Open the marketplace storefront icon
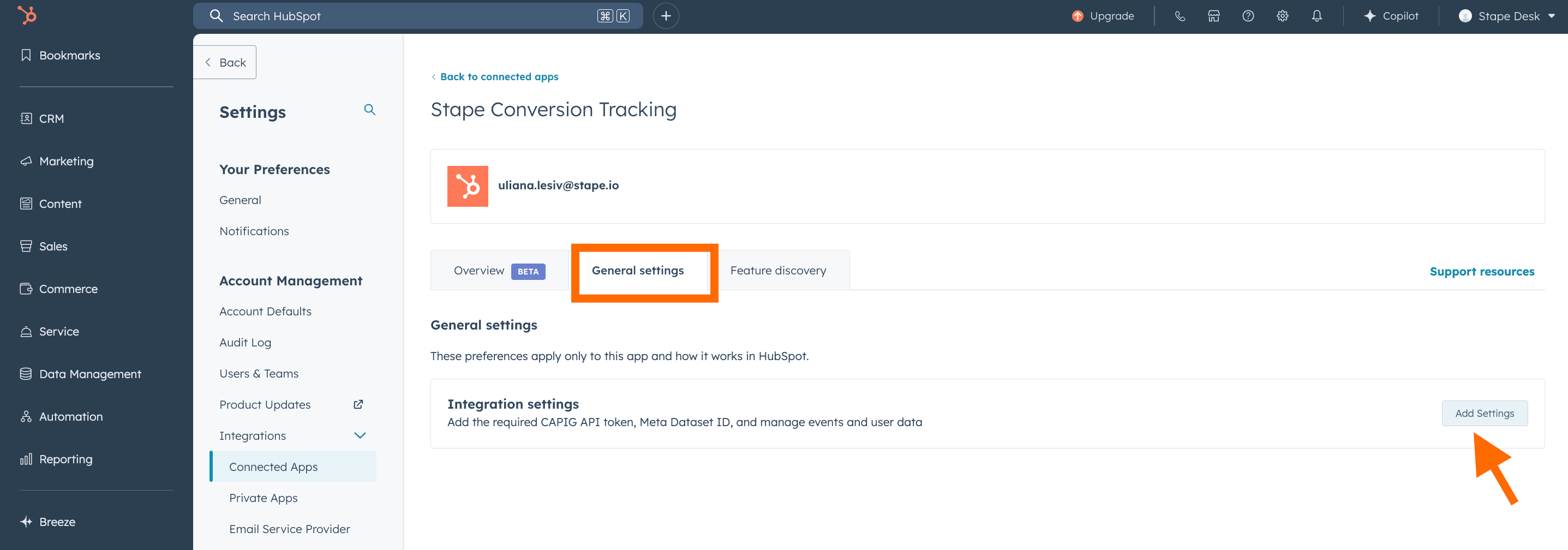The width and height of the screenshot is (1568, 550). tap(1214, 16)
